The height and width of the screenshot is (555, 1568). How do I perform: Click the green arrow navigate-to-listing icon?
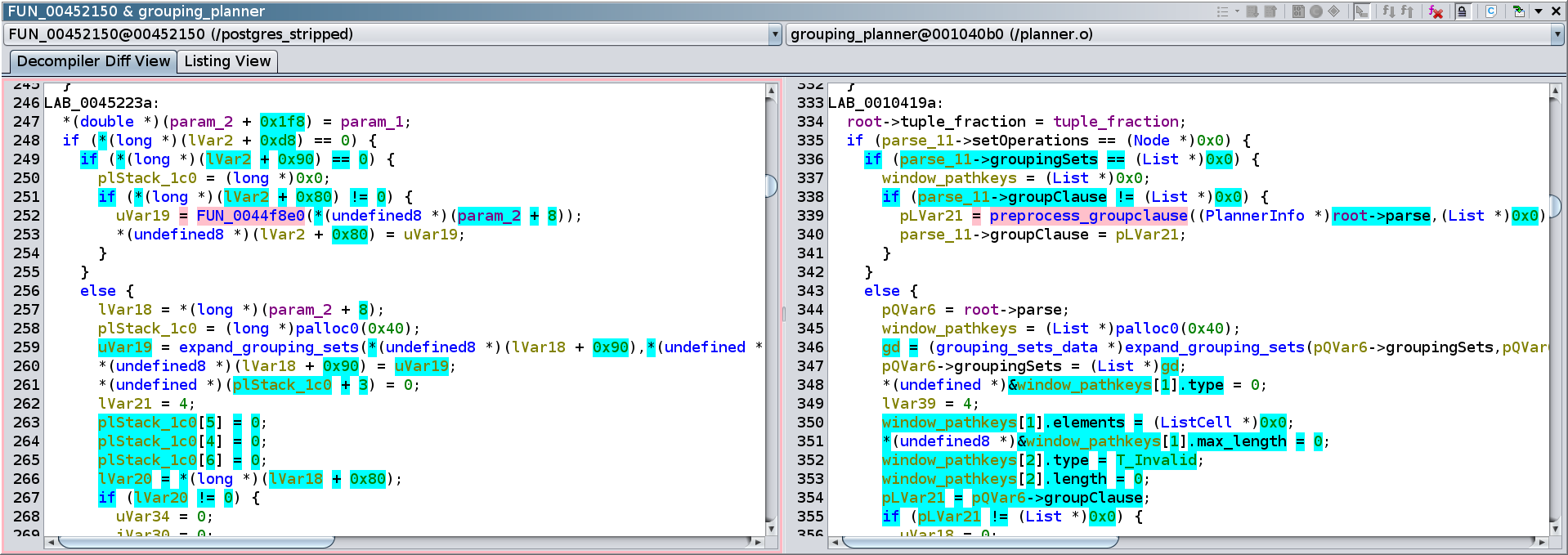(x=1518, y=11)
